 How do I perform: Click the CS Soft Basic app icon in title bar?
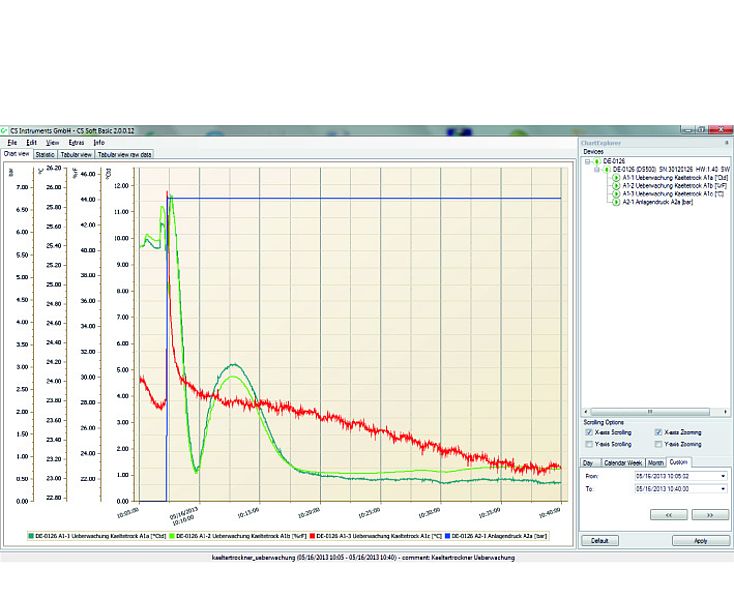click(x=5, y=130)
